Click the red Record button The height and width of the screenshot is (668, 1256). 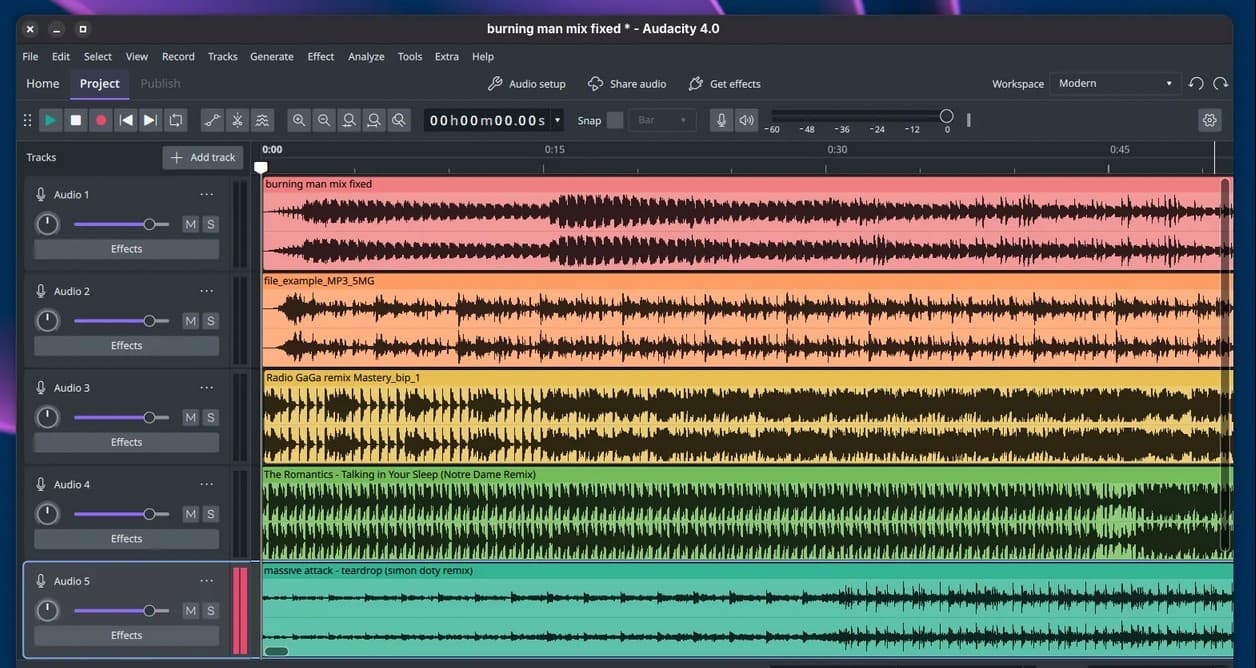100,120
